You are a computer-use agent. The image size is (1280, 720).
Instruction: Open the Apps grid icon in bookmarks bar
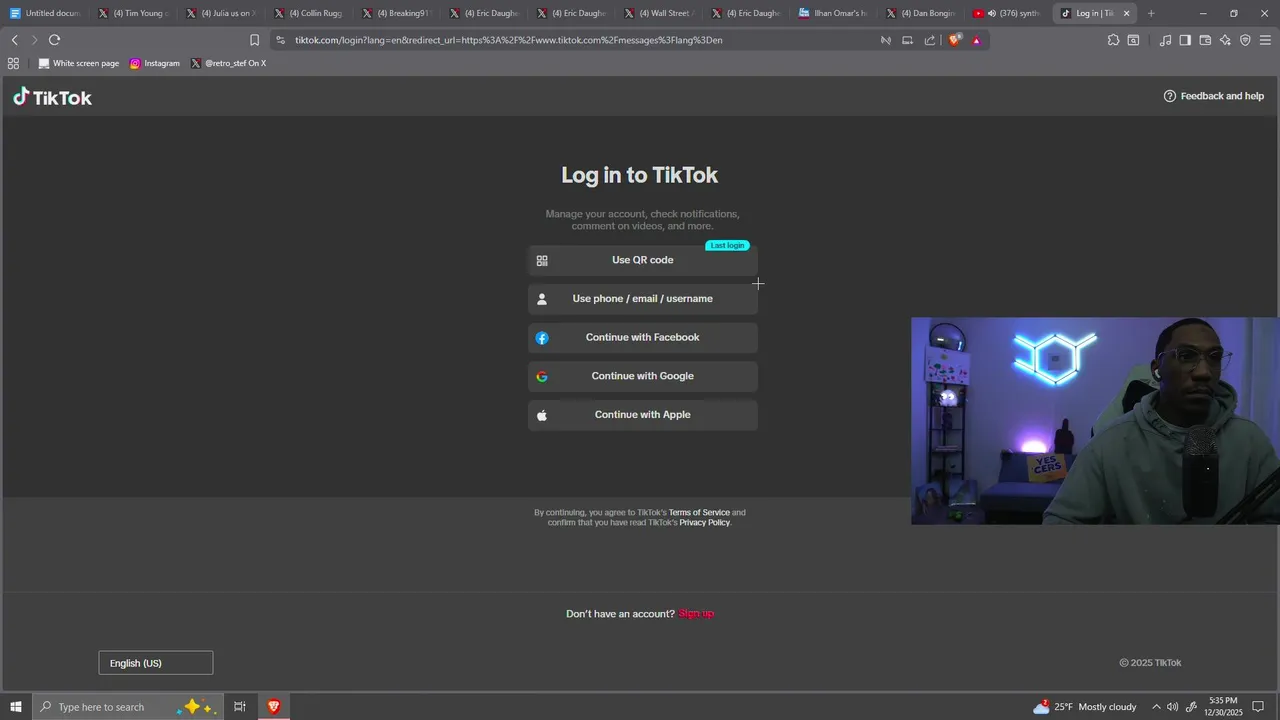[13, 63]
